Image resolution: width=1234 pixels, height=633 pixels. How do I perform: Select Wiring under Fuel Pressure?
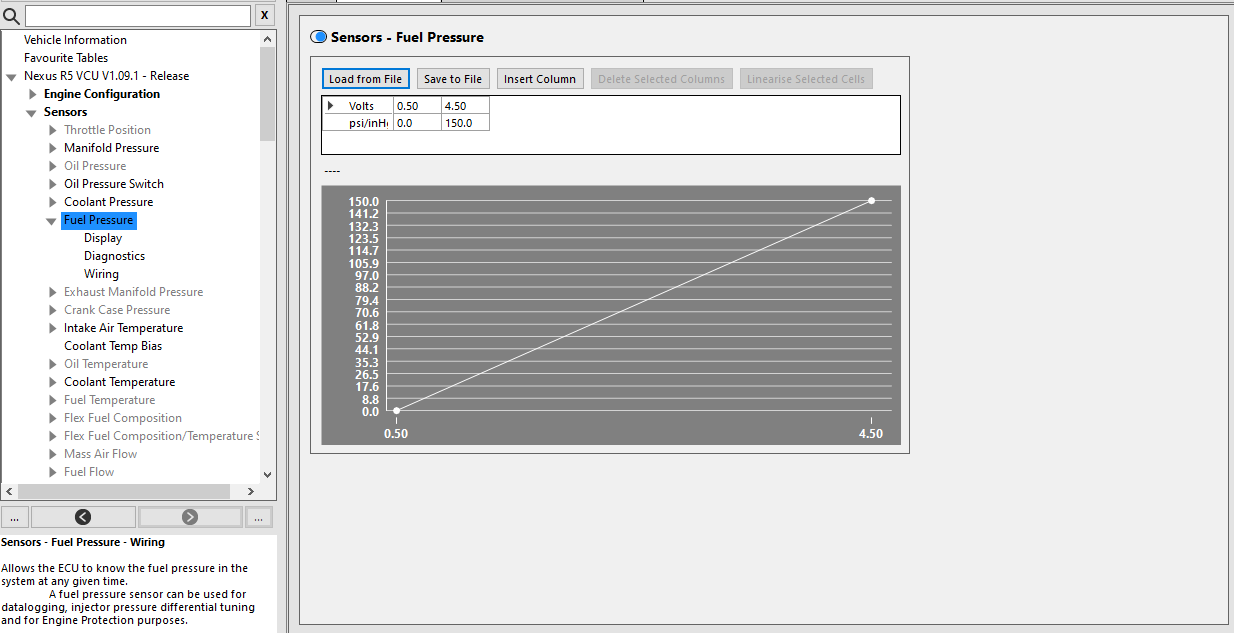pos(101,274)
